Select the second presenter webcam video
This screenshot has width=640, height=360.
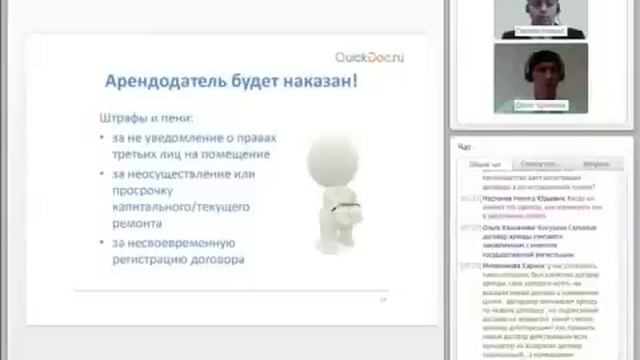click(541, 78)
